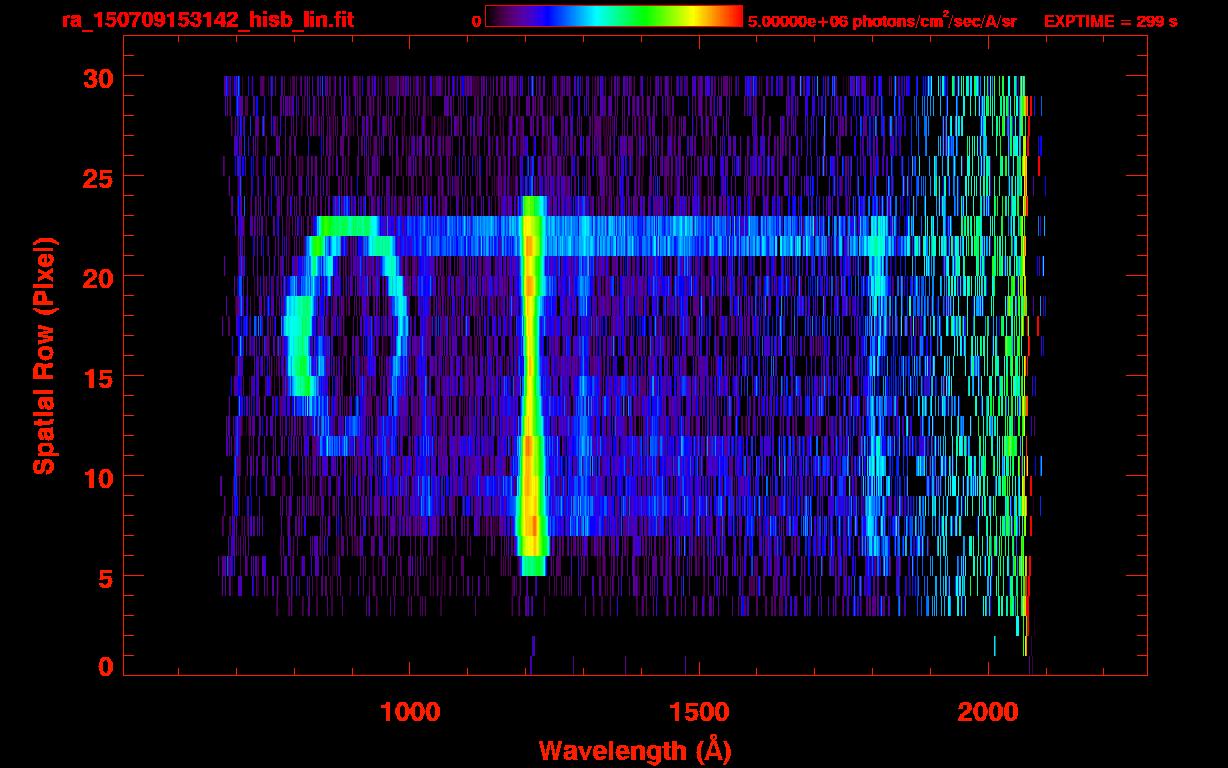
Task: Click the x-axis tick label 2000
Action: [987, 711]
